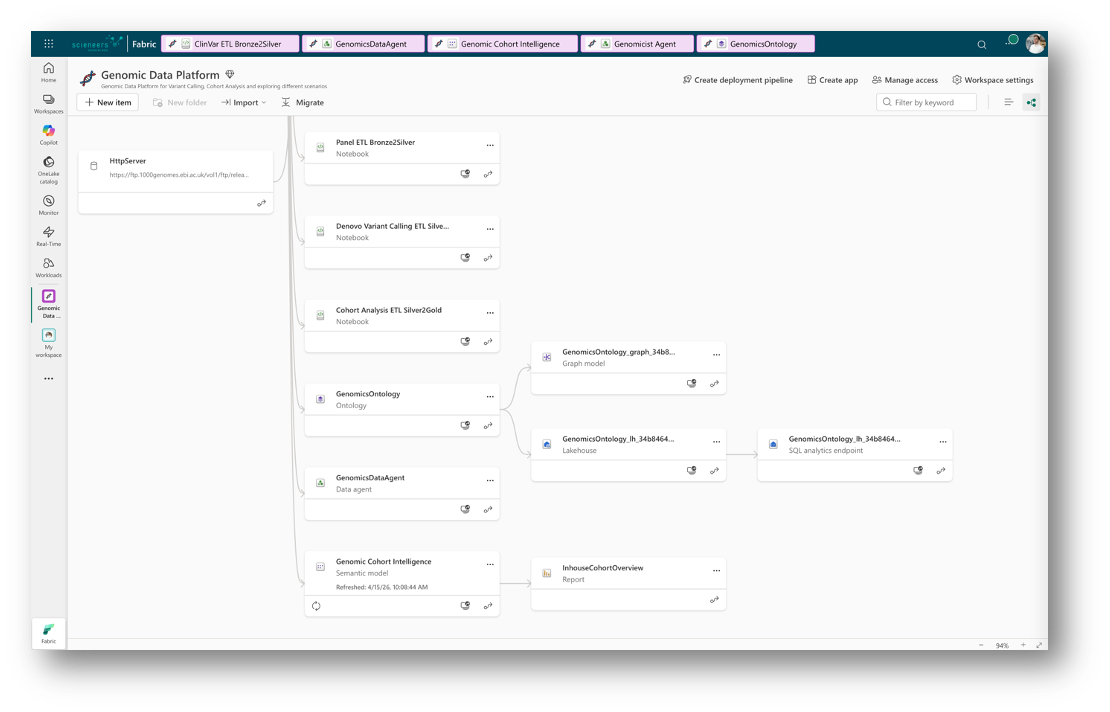
Task: Open more options for GenomicsOntology graph model
Action: (x=716, y=355)
